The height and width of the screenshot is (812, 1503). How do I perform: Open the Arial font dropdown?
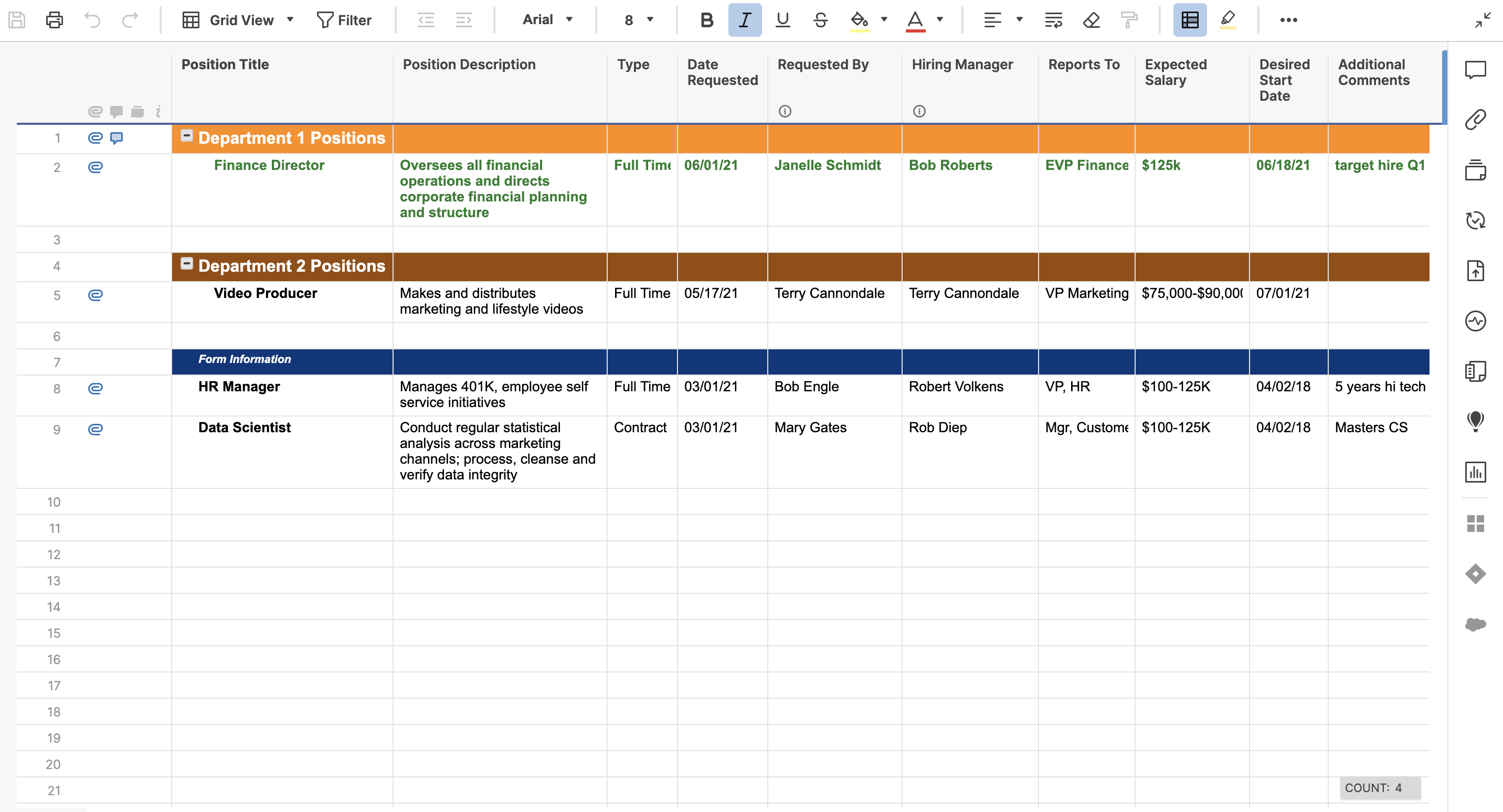pos(547,20)
